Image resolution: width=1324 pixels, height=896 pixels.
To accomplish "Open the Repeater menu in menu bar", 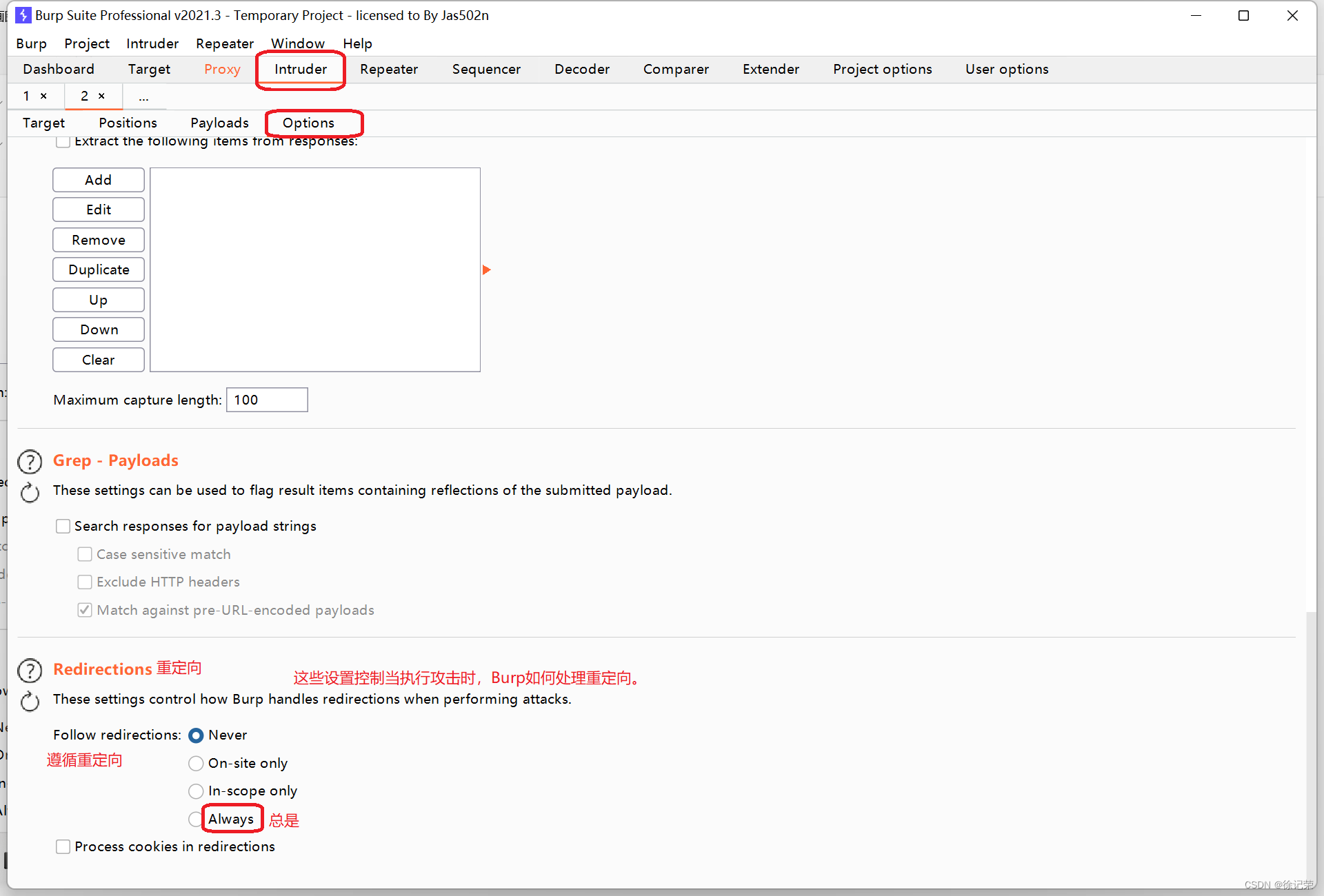I will point(225,43).
